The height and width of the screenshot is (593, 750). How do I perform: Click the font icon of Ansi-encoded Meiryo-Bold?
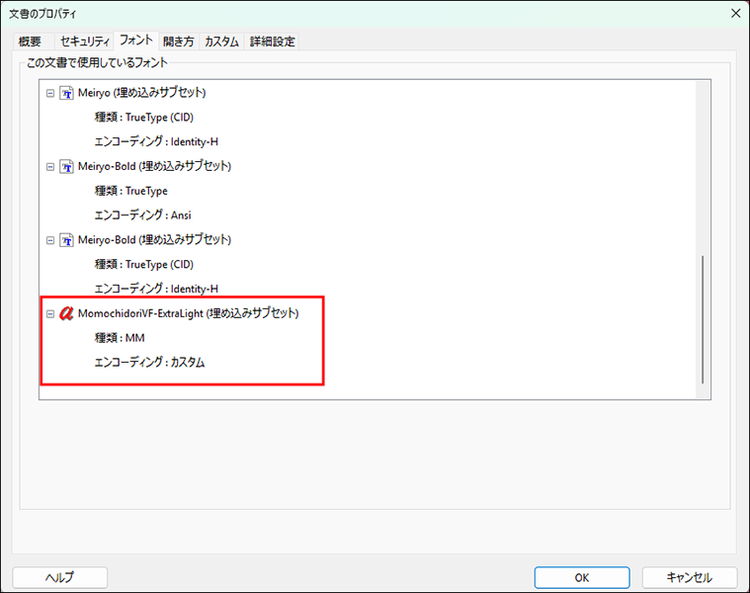click(x=66, y=167)
